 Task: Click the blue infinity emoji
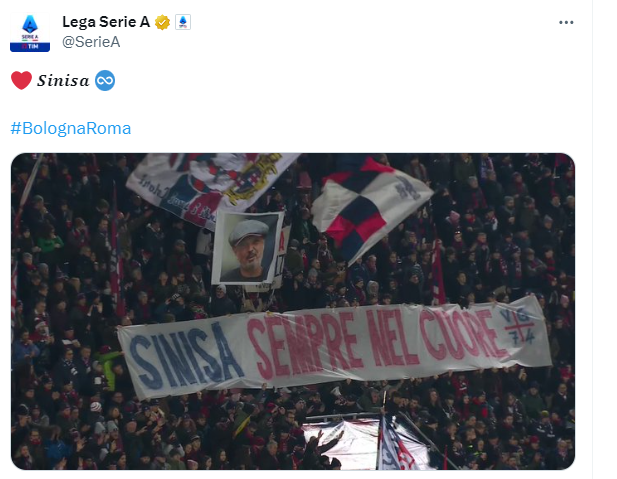pos(105,81)
